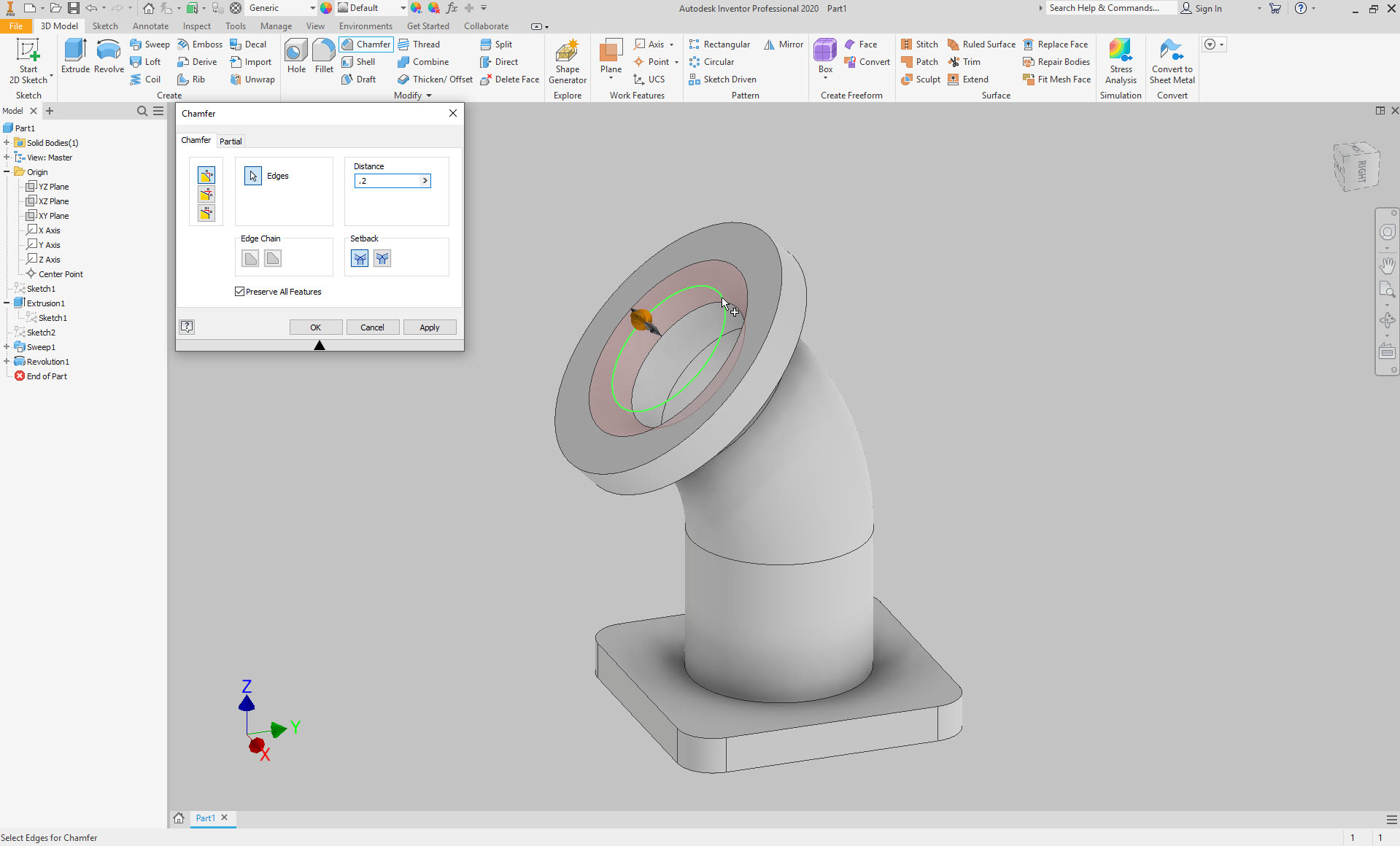Screen dimensions: 1400x846
Task: Select the two distances chamfer mode
Action: [206, 213]
